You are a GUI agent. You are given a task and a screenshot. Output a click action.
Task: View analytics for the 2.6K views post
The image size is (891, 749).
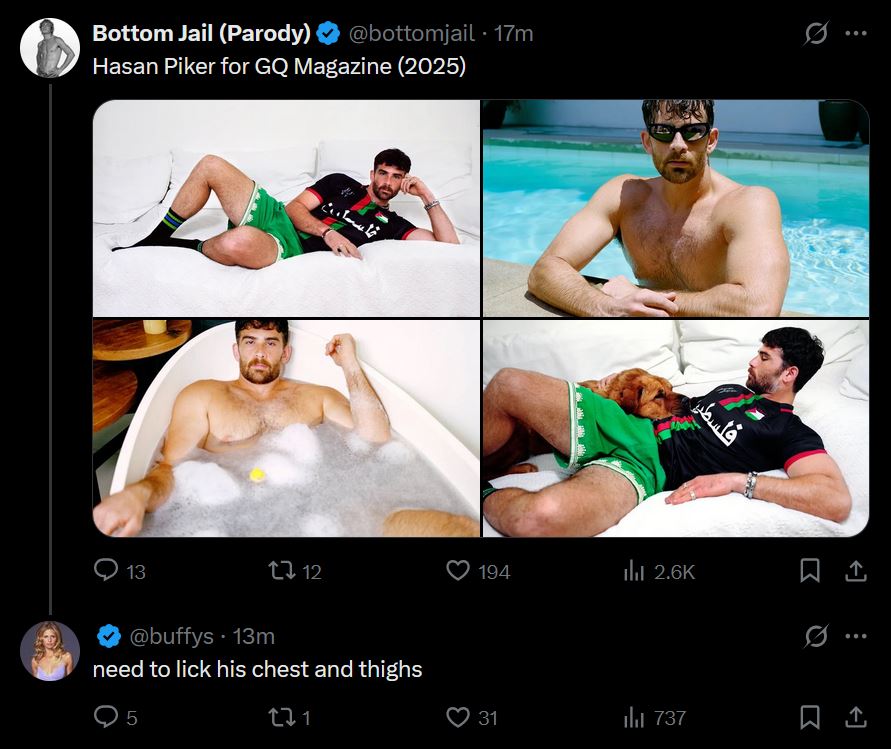634,571
